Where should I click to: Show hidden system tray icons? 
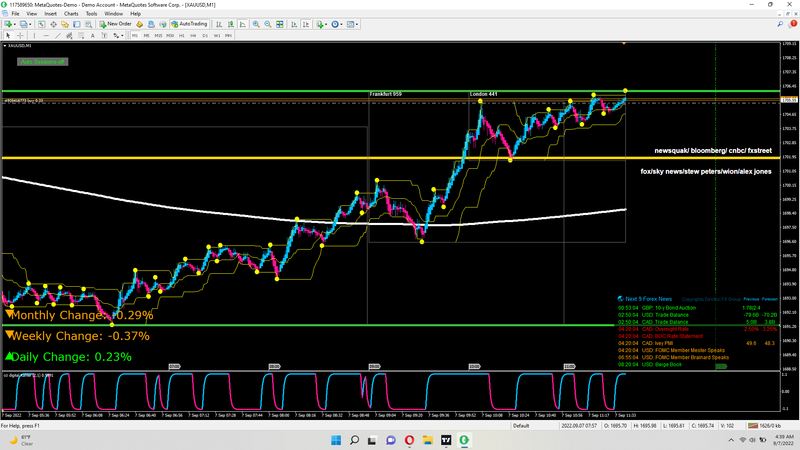731,440
